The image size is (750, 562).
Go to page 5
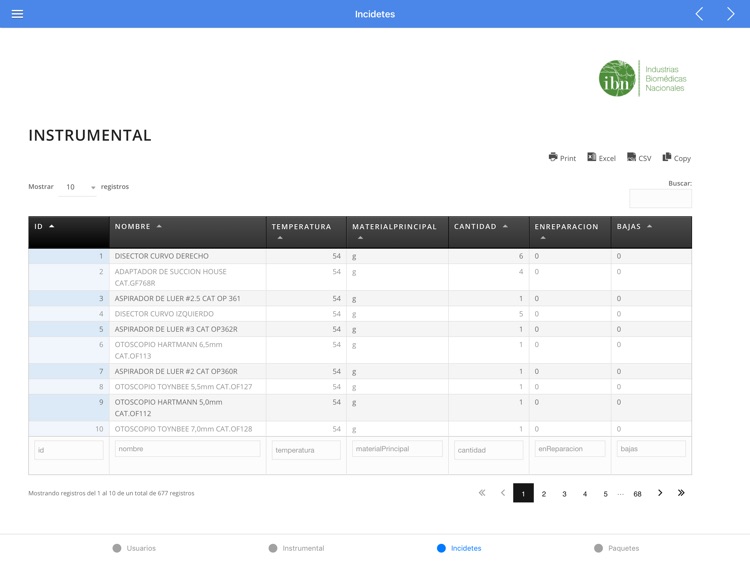606,494
